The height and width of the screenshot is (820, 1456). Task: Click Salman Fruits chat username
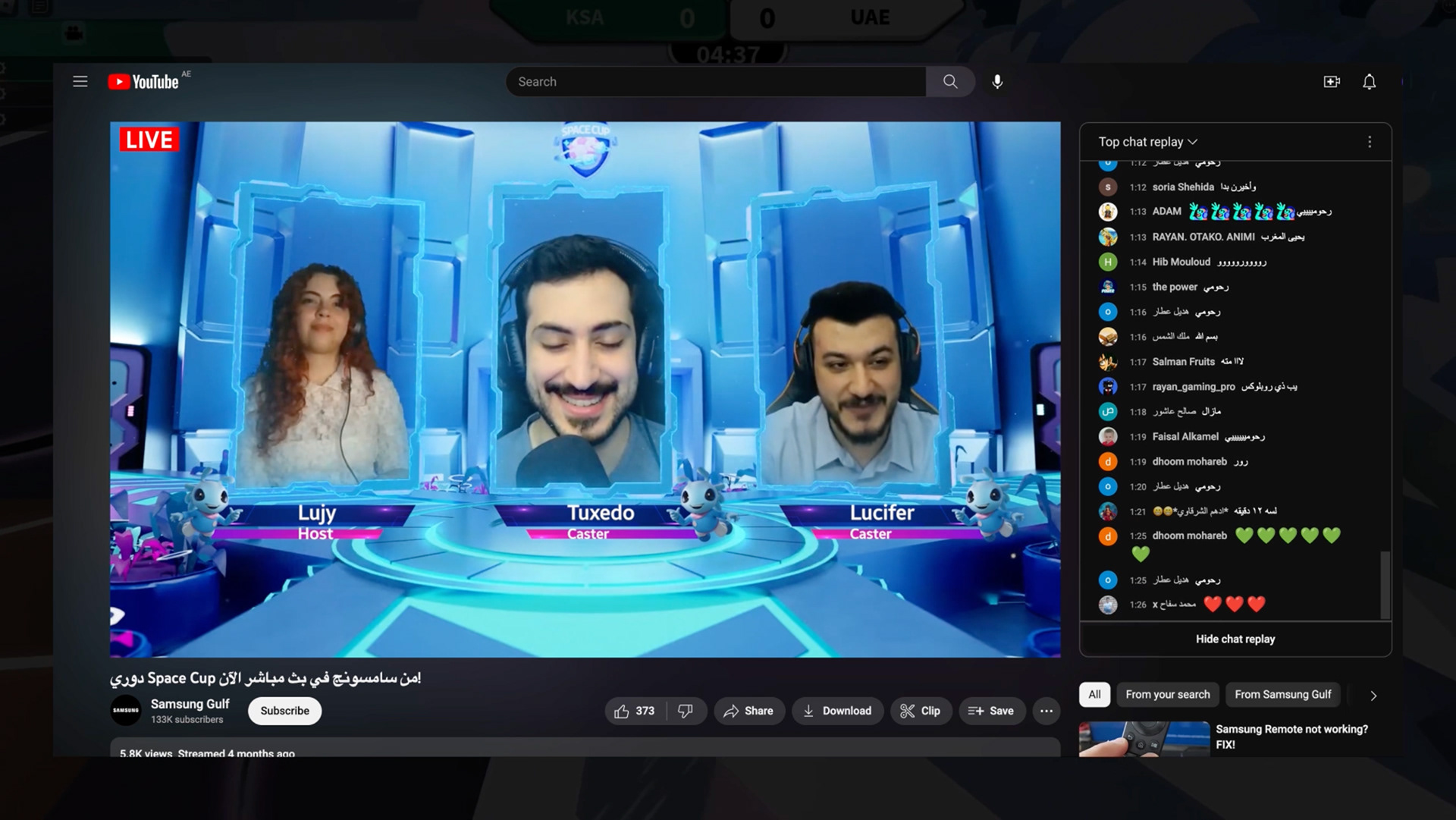1183,362
